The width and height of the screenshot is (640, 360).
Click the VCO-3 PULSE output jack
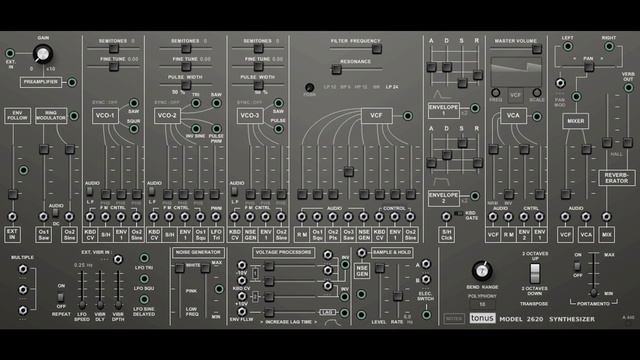coord(278,129)
